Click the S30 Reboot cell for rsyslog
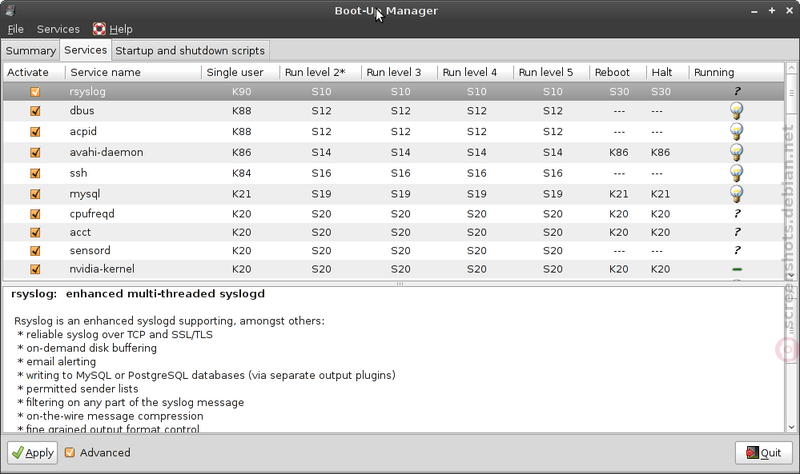800x474 pixels. point(619,92)
